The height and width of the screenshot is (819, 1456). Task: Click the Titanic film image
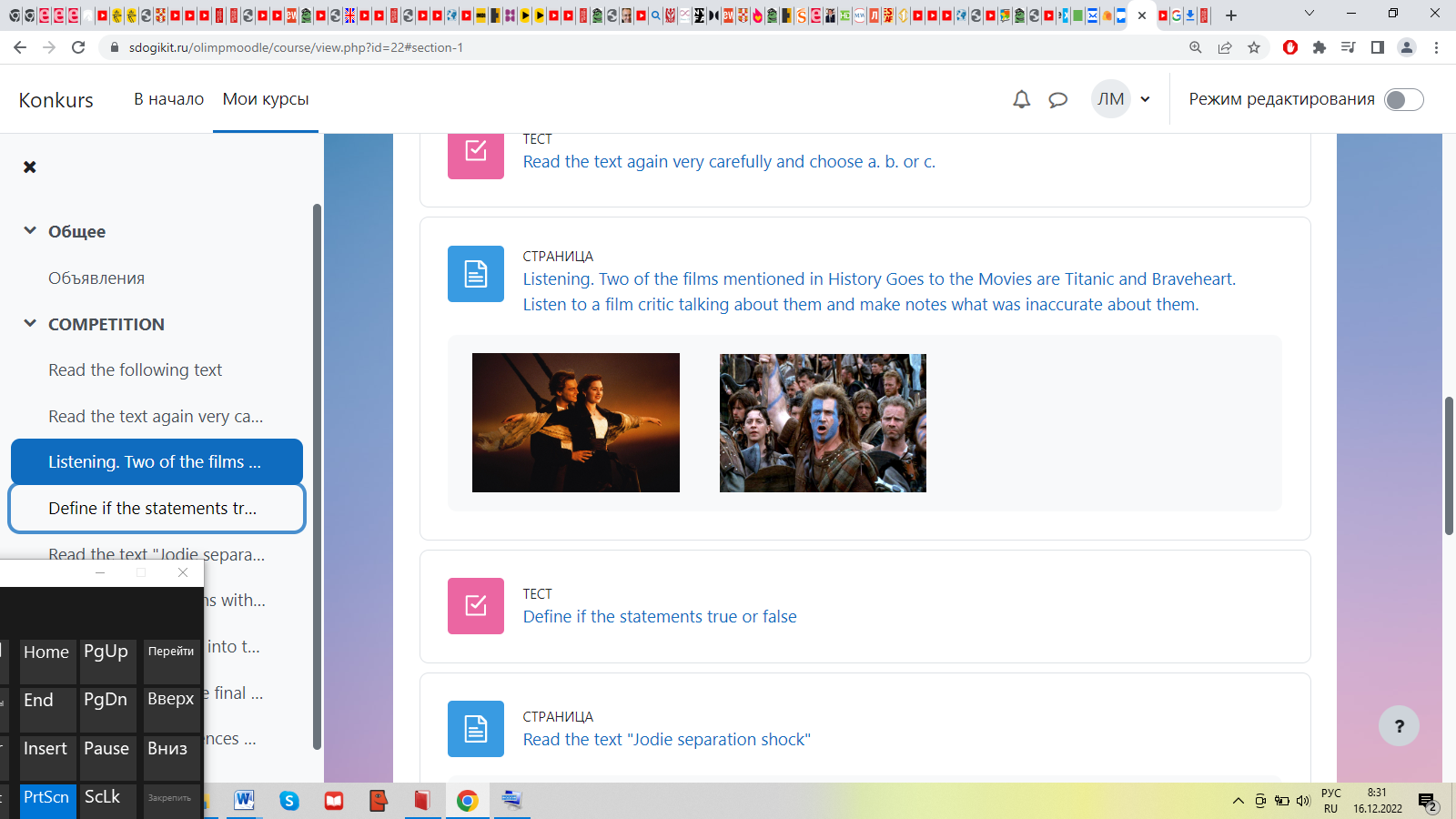click(x=576, y=423)
